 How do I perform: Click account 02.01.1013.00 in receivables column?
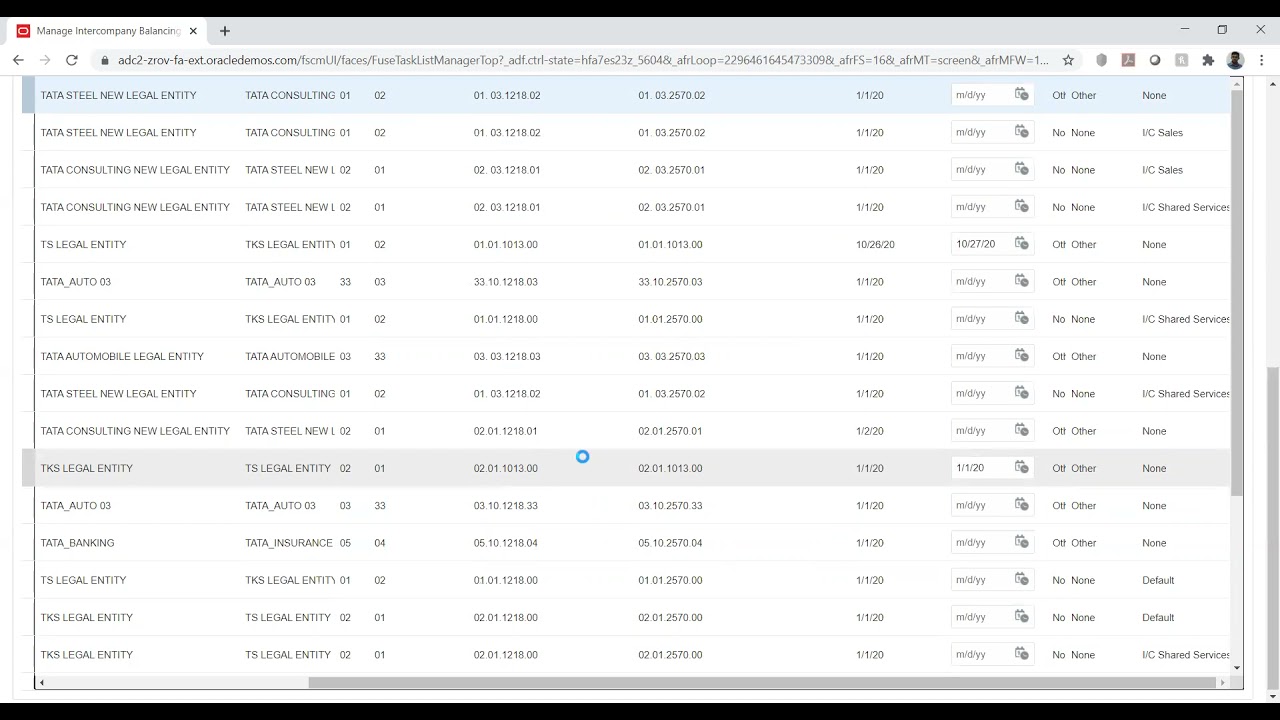point(506,468)
